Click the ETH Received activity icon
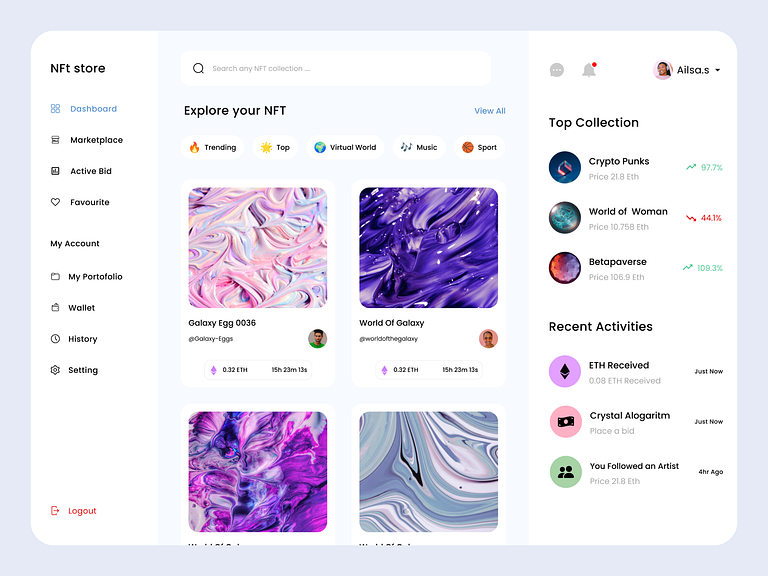768x576 pixels. pyautogui.click(x=565, y=372)
